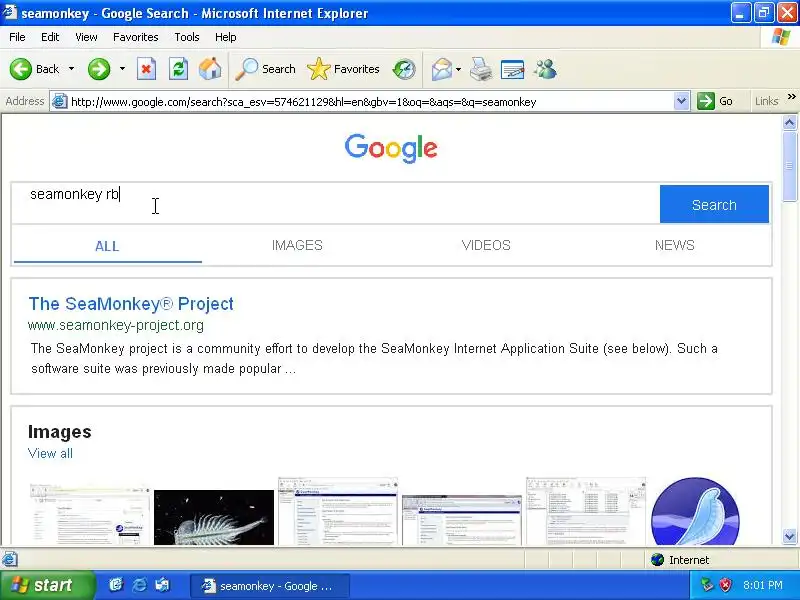Click the View all images link
Viewport: 800px width, 600px height.
click(x=51, y=453)
